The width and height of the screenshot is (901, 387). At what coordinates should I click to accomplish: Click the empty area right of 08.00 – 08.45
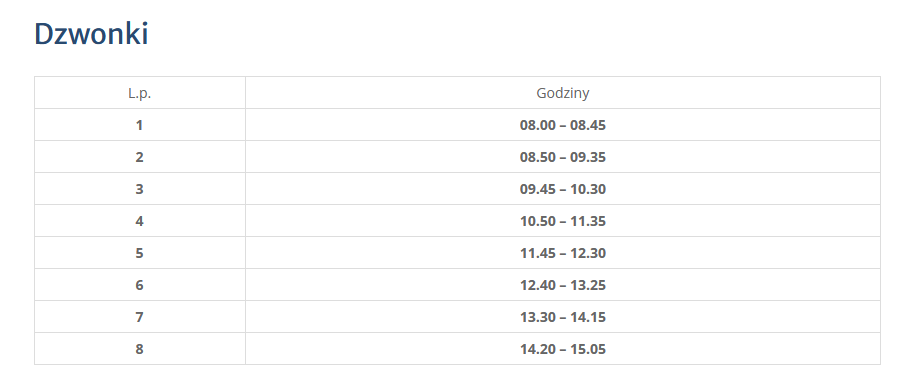pyautogui.click(x=741, y=125)
